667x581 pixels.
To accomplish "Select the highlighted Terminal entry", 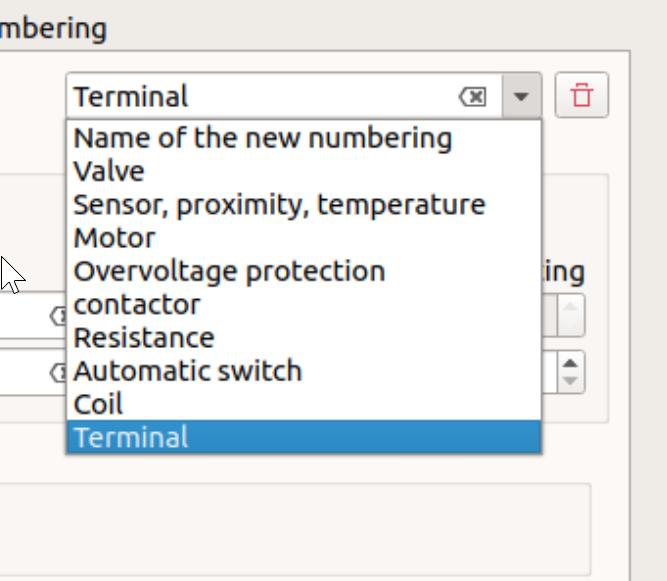I will pyautogui.click(x=131, y=437).
